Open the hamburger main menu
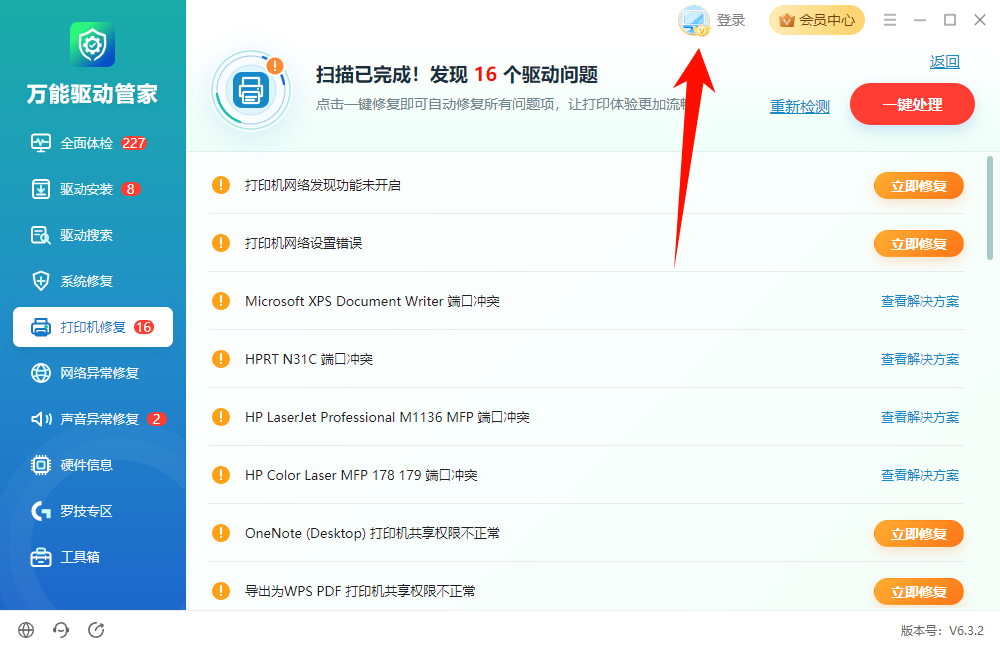 890,20
